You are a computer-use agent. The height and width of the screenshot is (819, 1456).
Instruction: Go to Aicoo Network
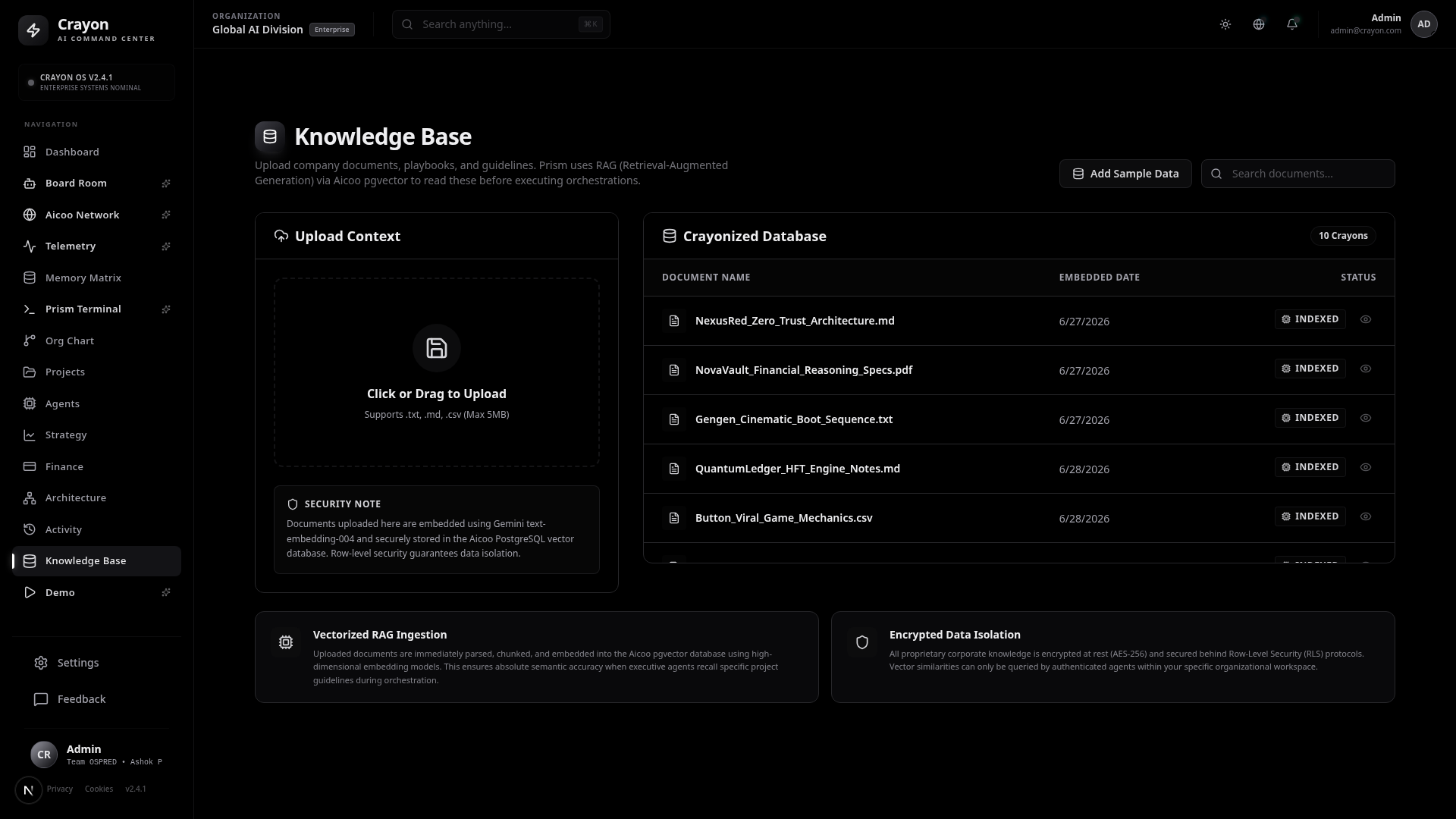tap(96, 215)
